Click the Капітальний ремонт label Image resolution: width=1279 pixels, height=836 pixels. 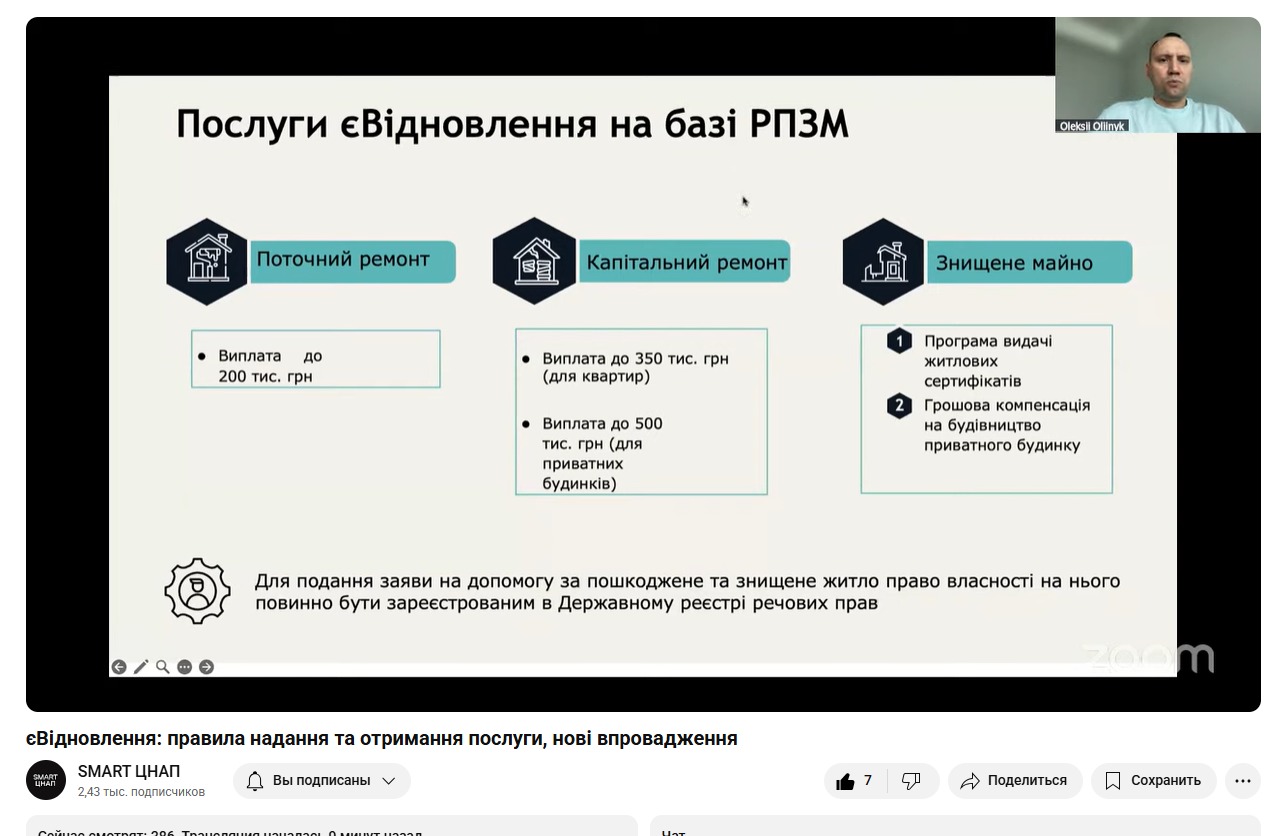pos(687,262)
